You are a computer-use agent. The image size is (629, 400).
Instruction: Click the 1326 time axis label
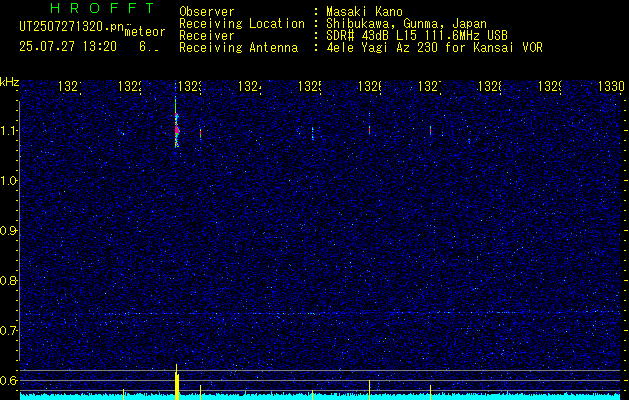click(x=370, y=86)
